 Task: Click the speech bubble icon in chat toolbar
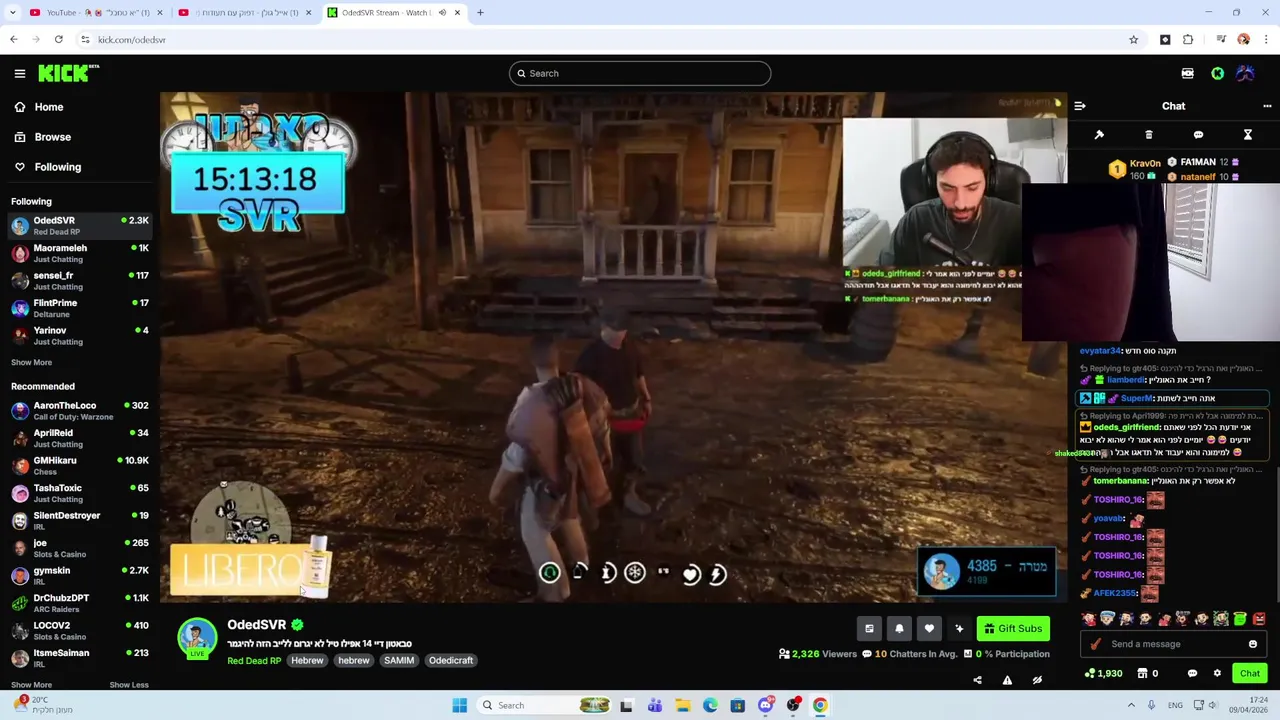(1198, 135)
